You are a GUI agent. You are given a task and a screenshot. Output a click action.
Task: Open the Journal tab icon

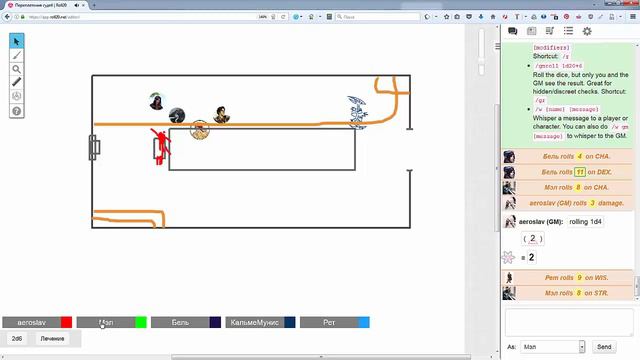coord(531,31)
